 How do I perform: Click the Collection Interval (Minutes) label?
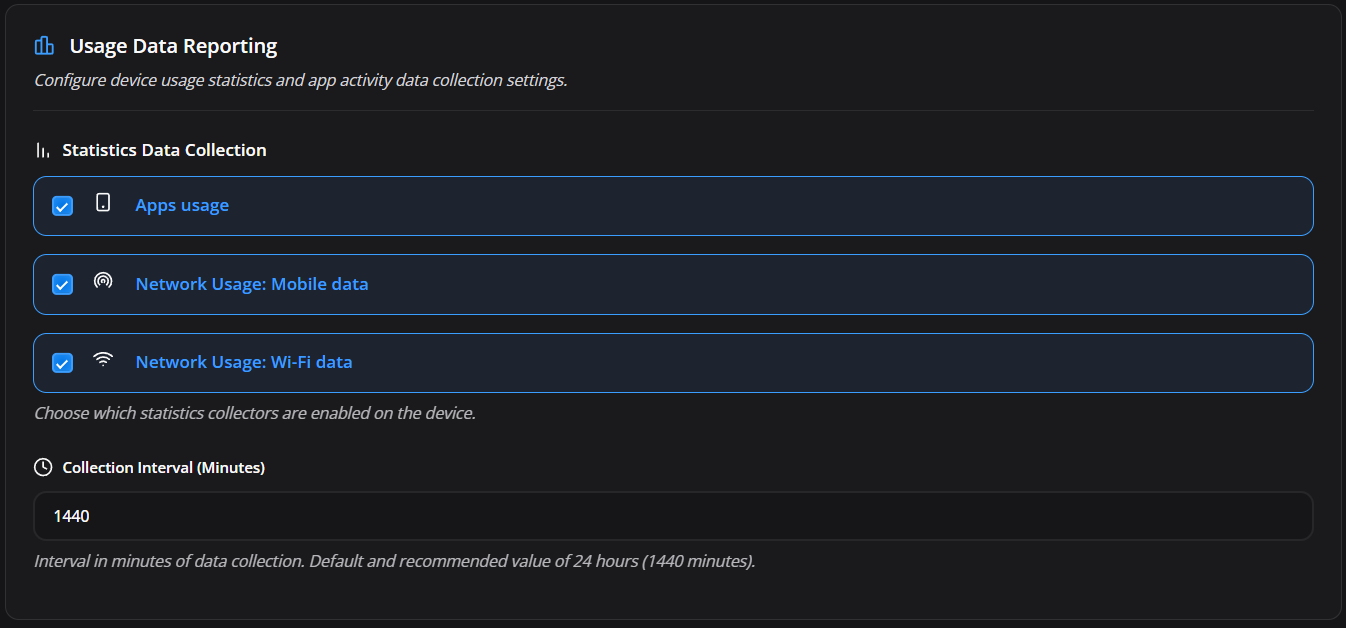pos(163,467)
